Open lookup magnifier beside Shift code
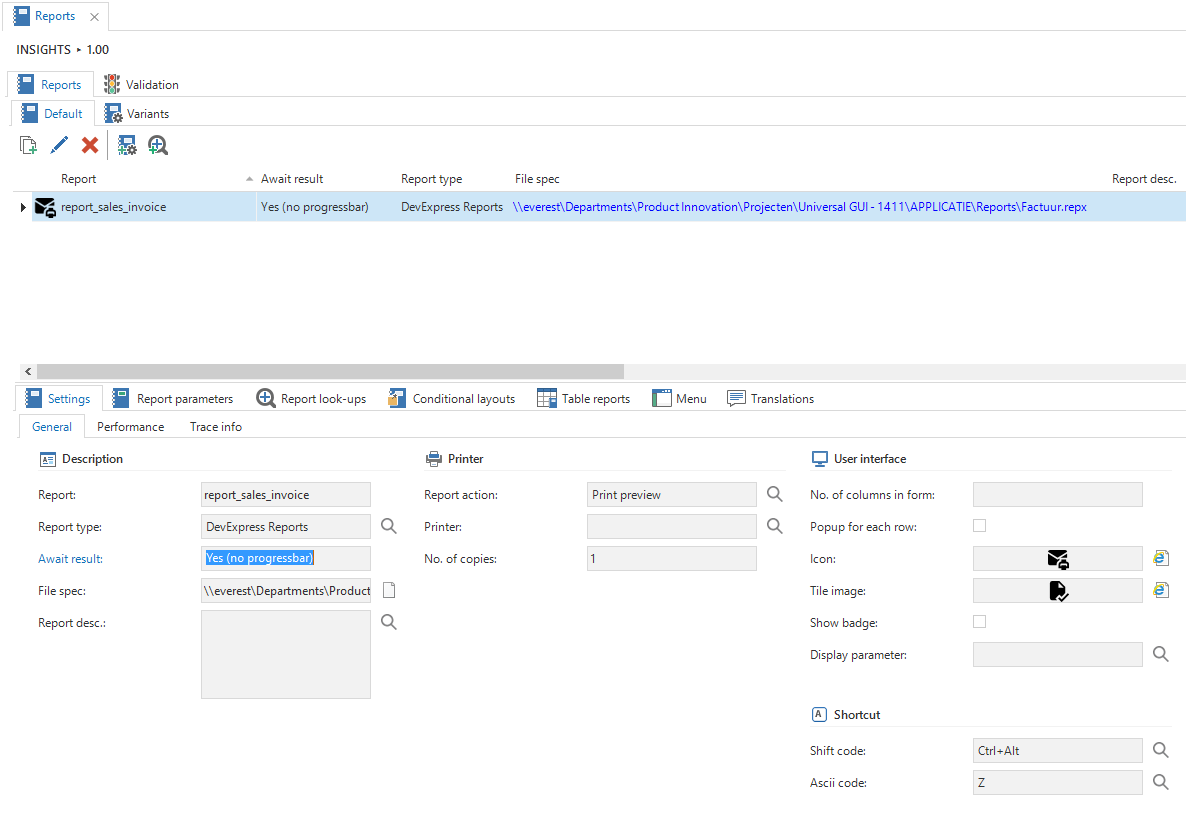 click(x=1160, y=750)
